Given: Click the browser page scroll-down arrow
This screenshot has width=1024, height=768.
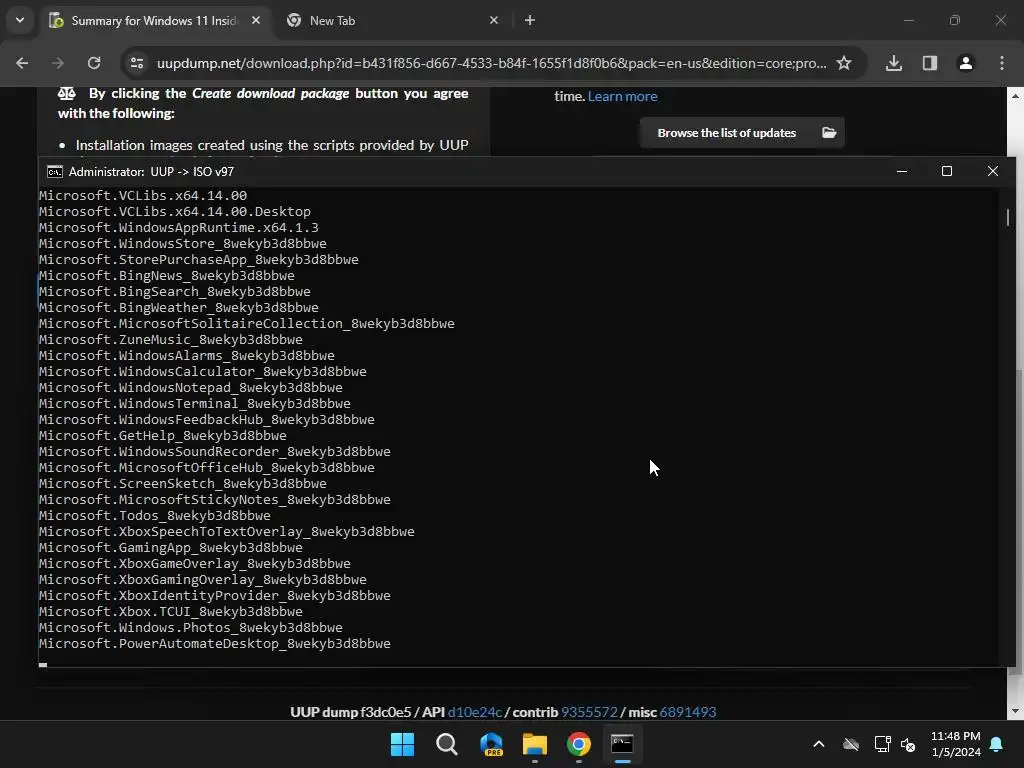Looking at the screenshot, I should click(1015, 711).
